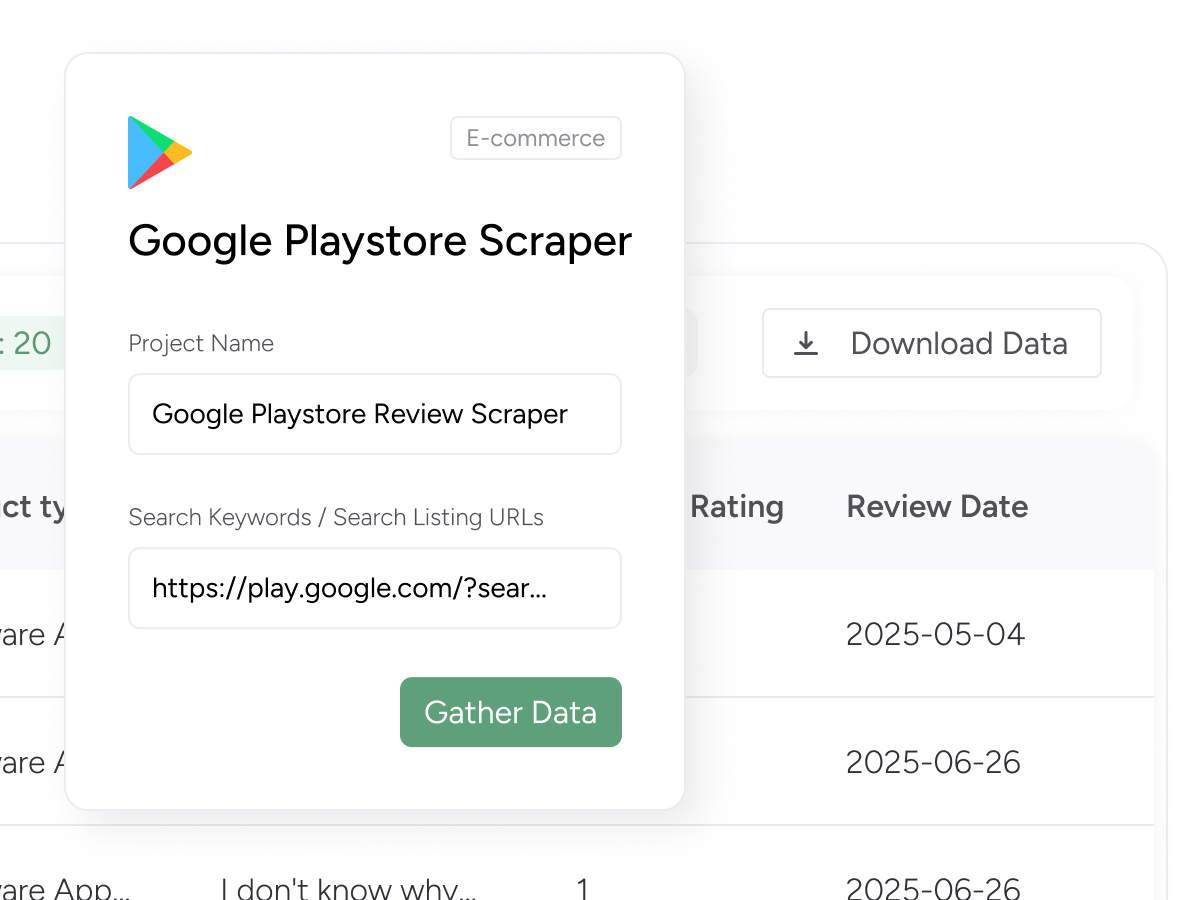Select the 2025-06-26 date below 2025-05-04
Viewport: 1200px width, 900px height.
click(x=933, y=762)
